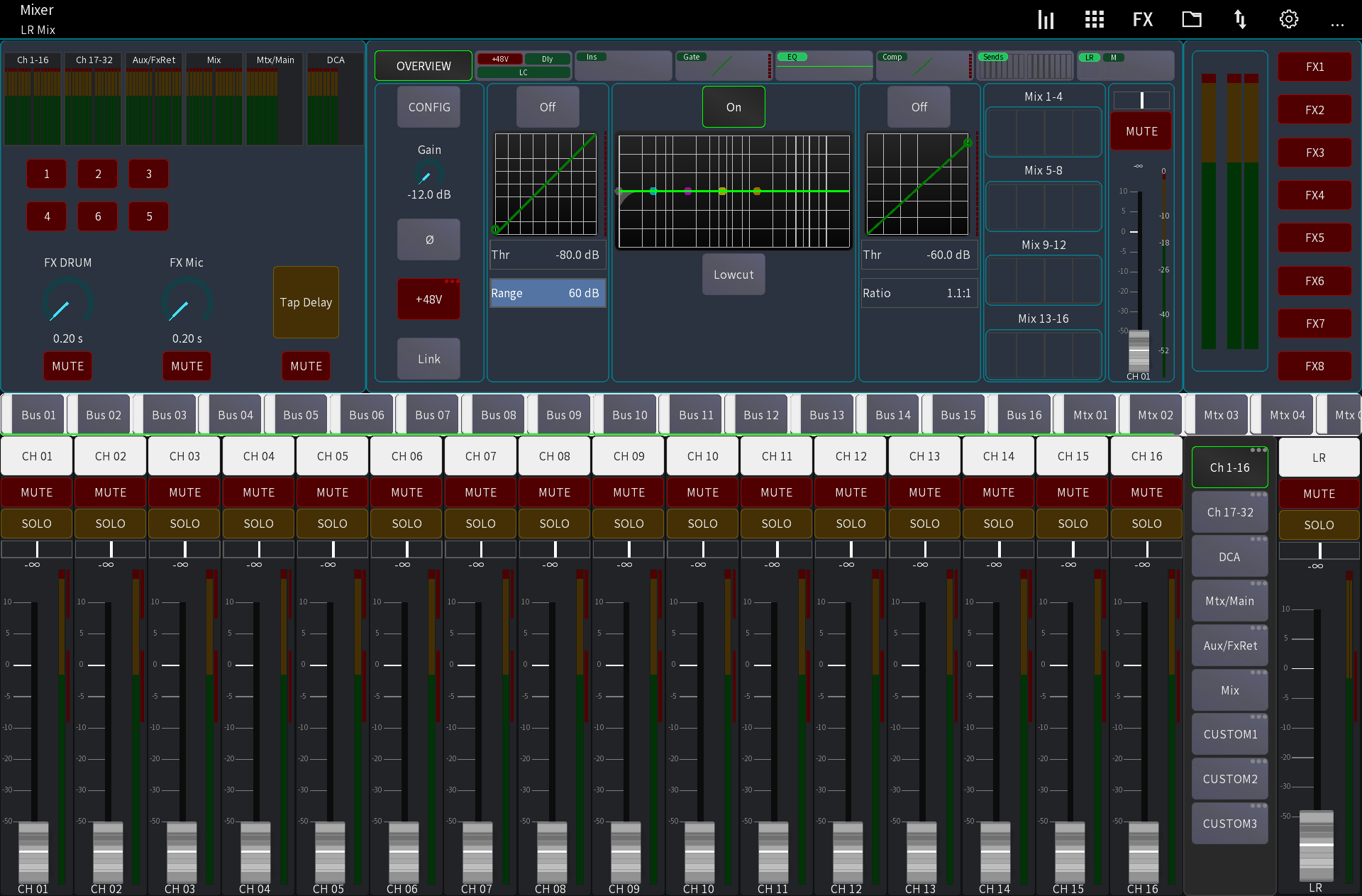The height and width of the screenshot is (896, 1362).
Task: Turn on phantom power with the +48V button
Action: click(x=428, y=299)
